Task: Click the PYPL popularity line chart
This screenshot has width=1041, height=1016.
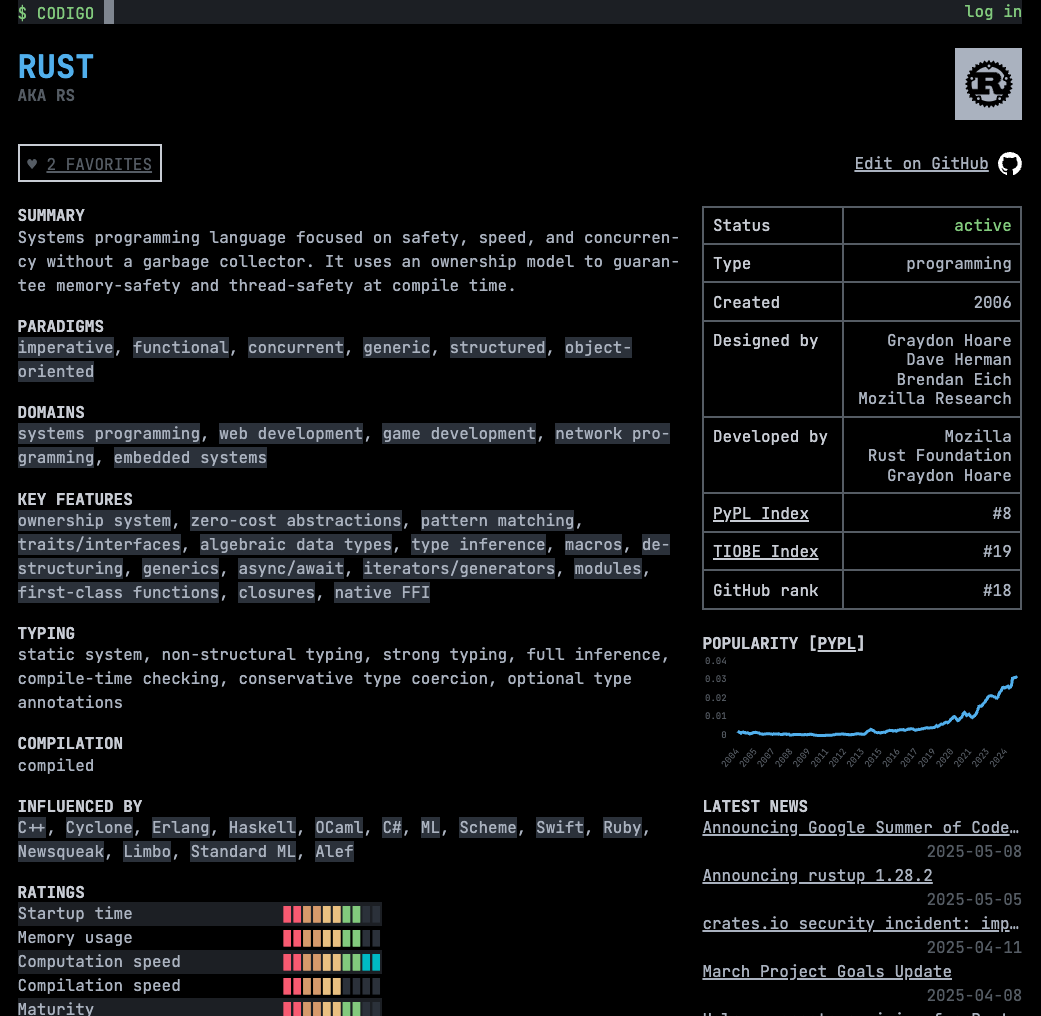Action: tap(862, 711)
